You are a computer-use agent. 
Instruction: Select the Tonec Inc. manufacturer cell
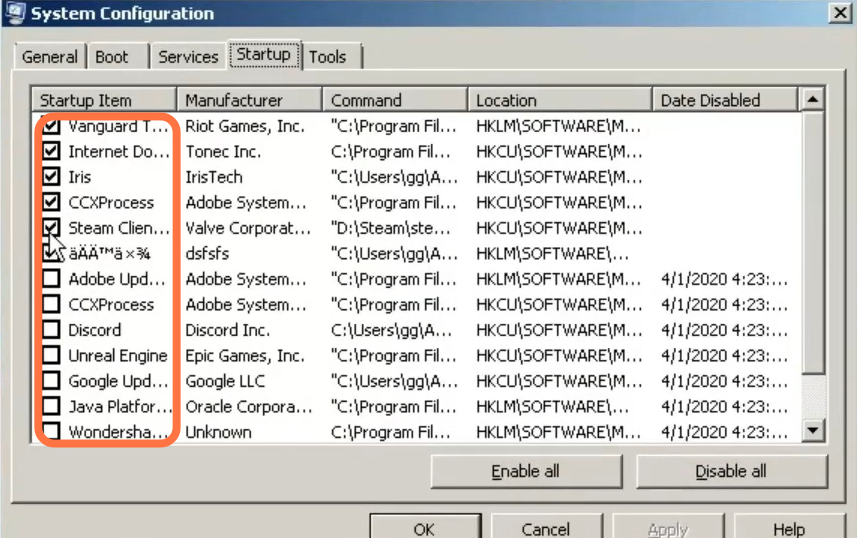pyautogui.click(x=224, y=151)
